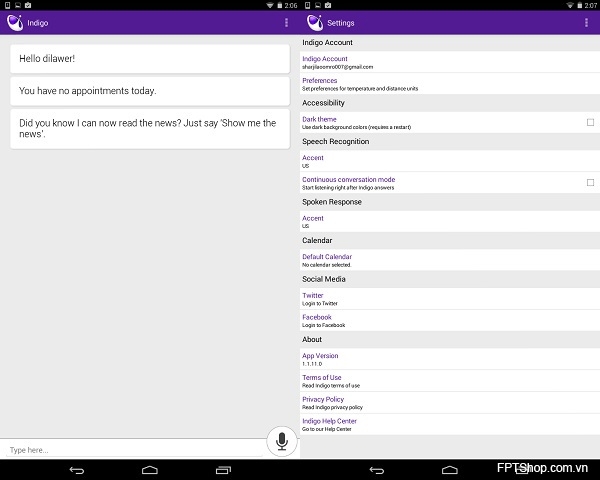The width and height of the screenshot is (600, 480).
Task: Open overflow menu in Settings screen
Action: 586,23
